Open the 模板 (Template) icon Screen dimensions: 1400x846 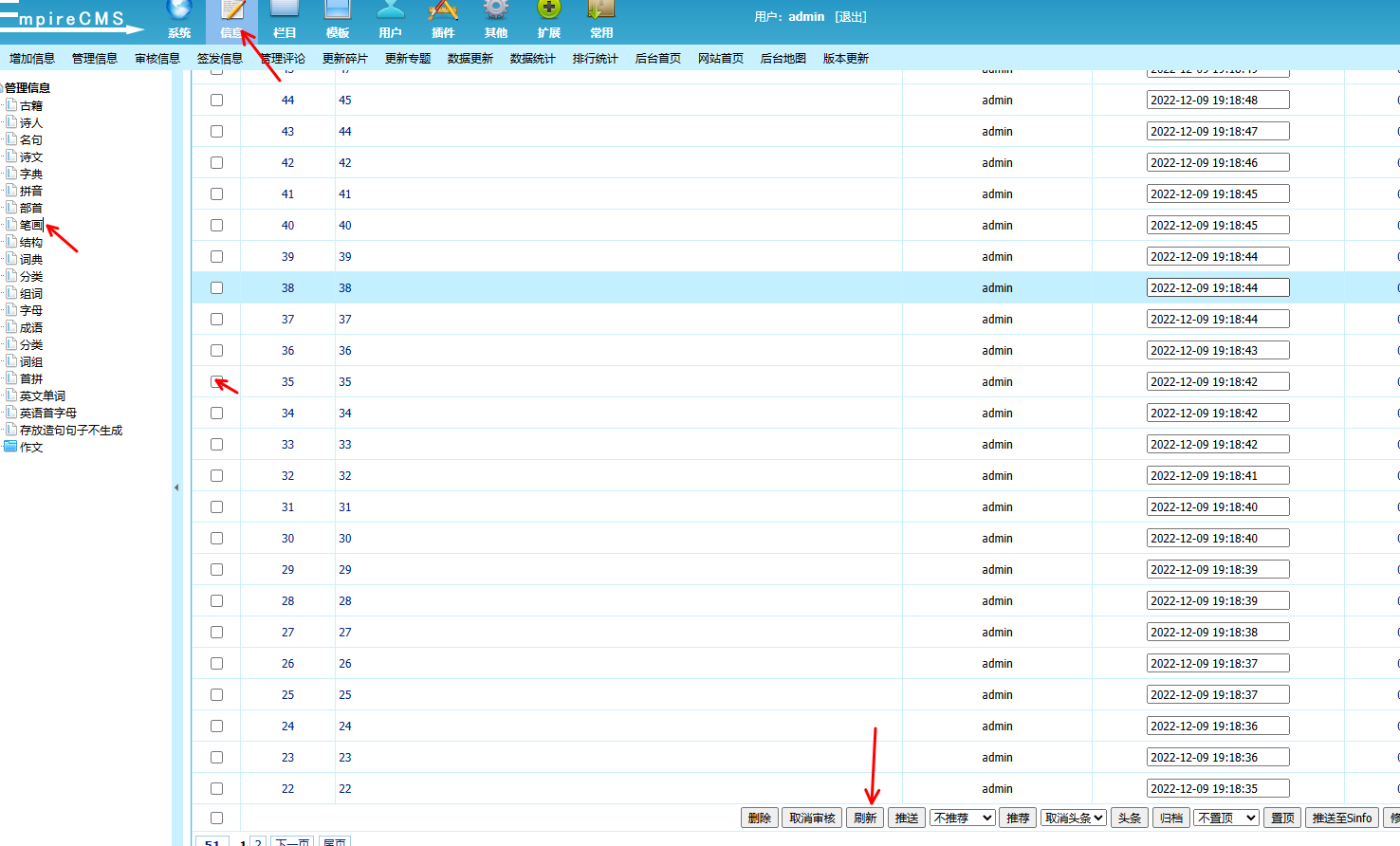(x=338, y=19)
